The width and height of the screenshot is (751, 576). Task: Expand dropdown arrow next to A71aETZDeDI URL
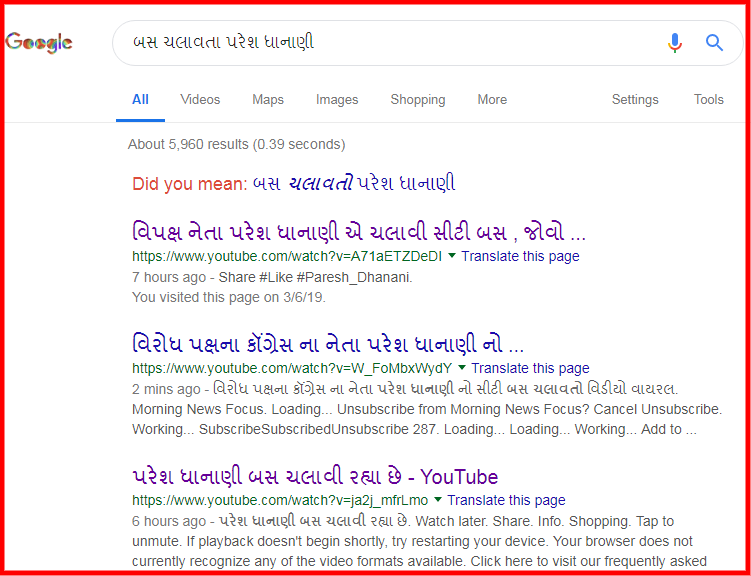(451, 256)
